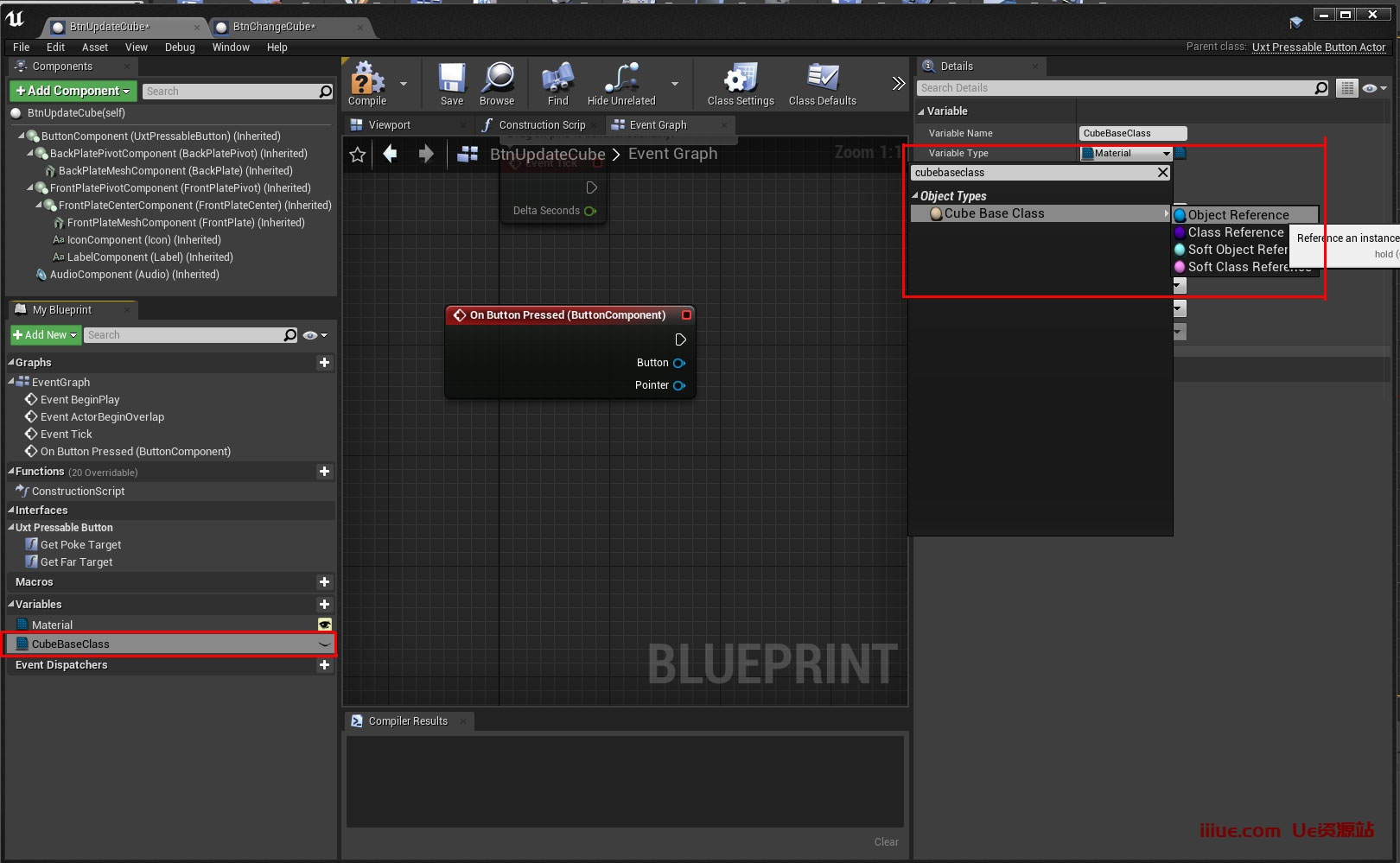Open the Debug menu
This screenshot has width=1400, height=863.
pyautogui.click(x=180, y=48)
